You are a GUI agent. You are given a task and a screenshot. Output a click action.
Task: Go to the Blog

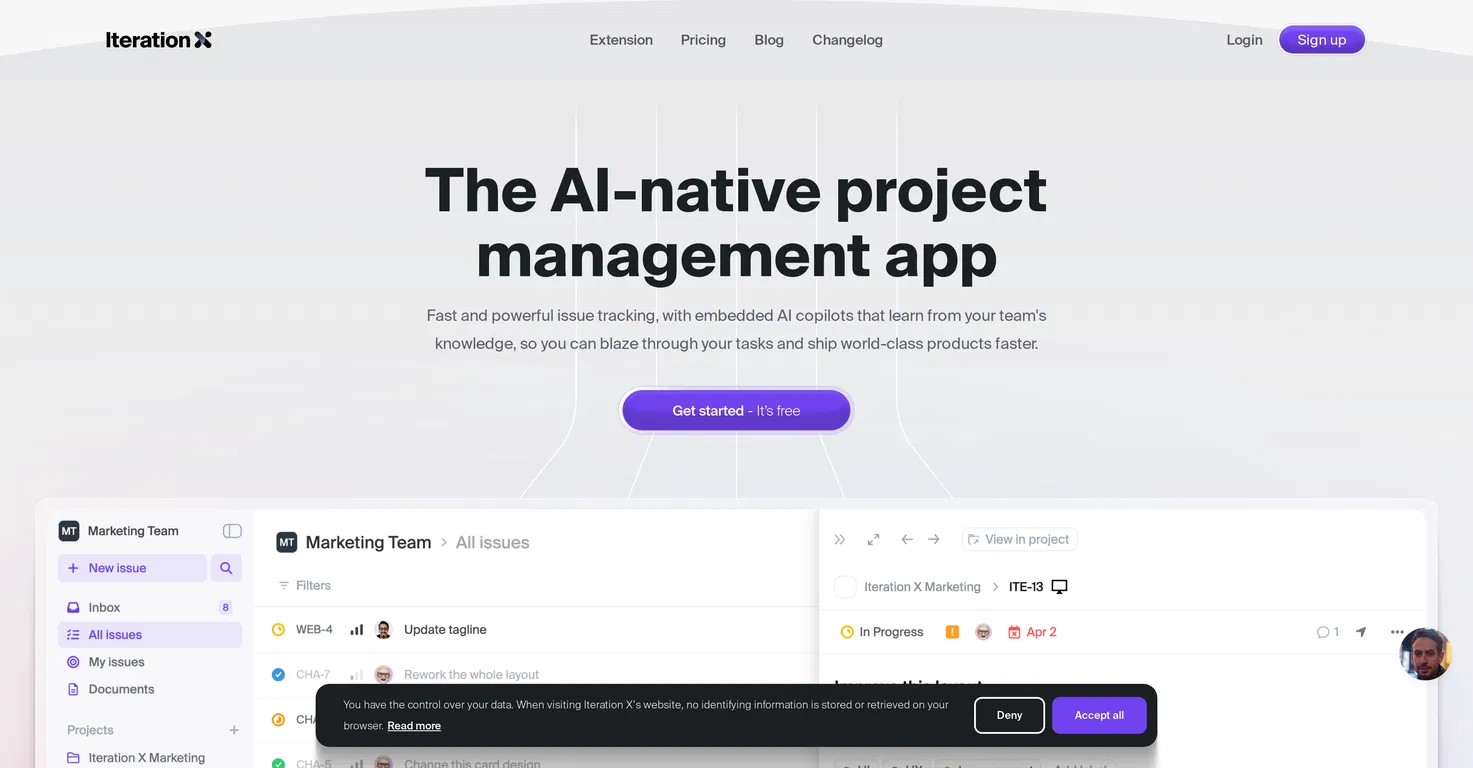click(769, 40)
